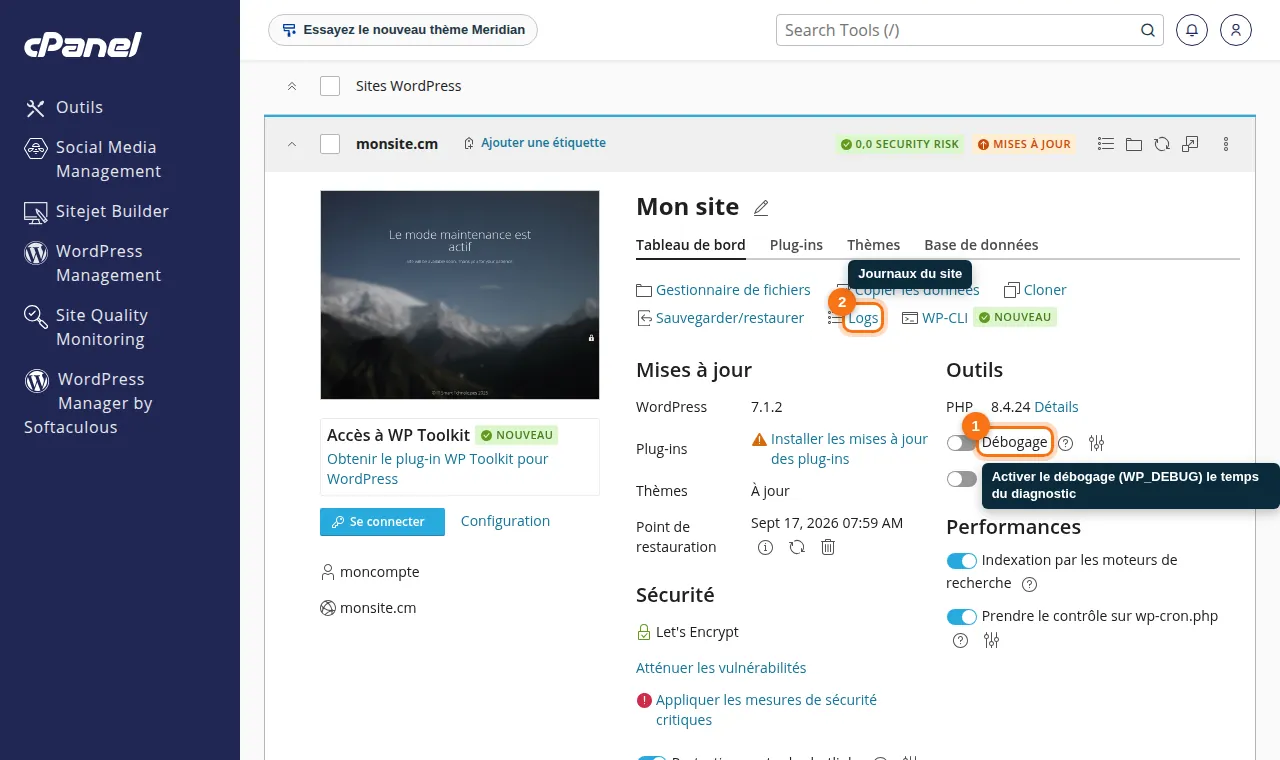Open folder icon in monsite.cm header
Screen dimensions: 1280x760
1134,144
